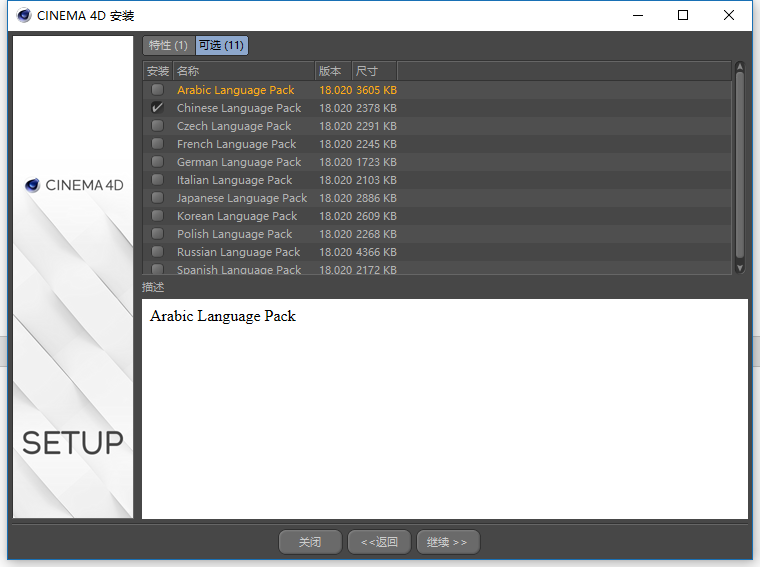Select 'Polish Language Pack' in the list
Viewport: 760px width, 567px height.
click(x=234, y=234)
